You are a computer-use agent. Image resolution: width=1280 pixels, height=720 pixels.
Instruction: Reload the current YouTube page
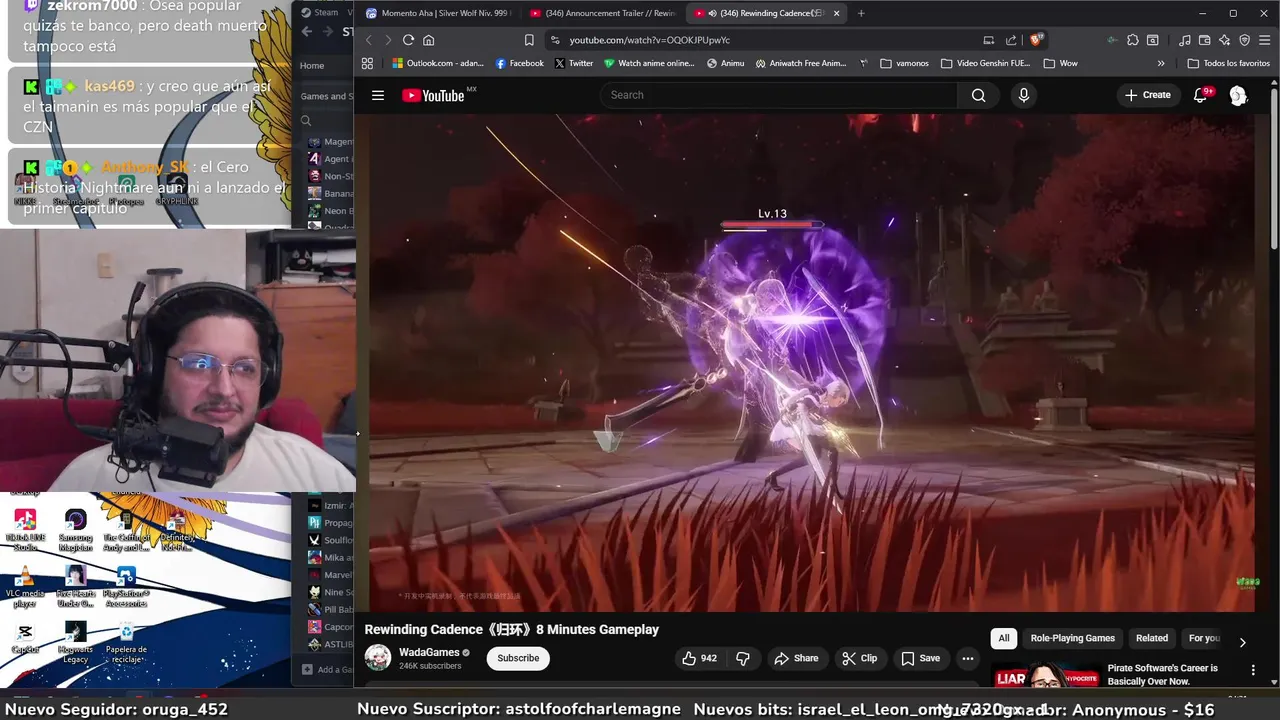[408, 40]
